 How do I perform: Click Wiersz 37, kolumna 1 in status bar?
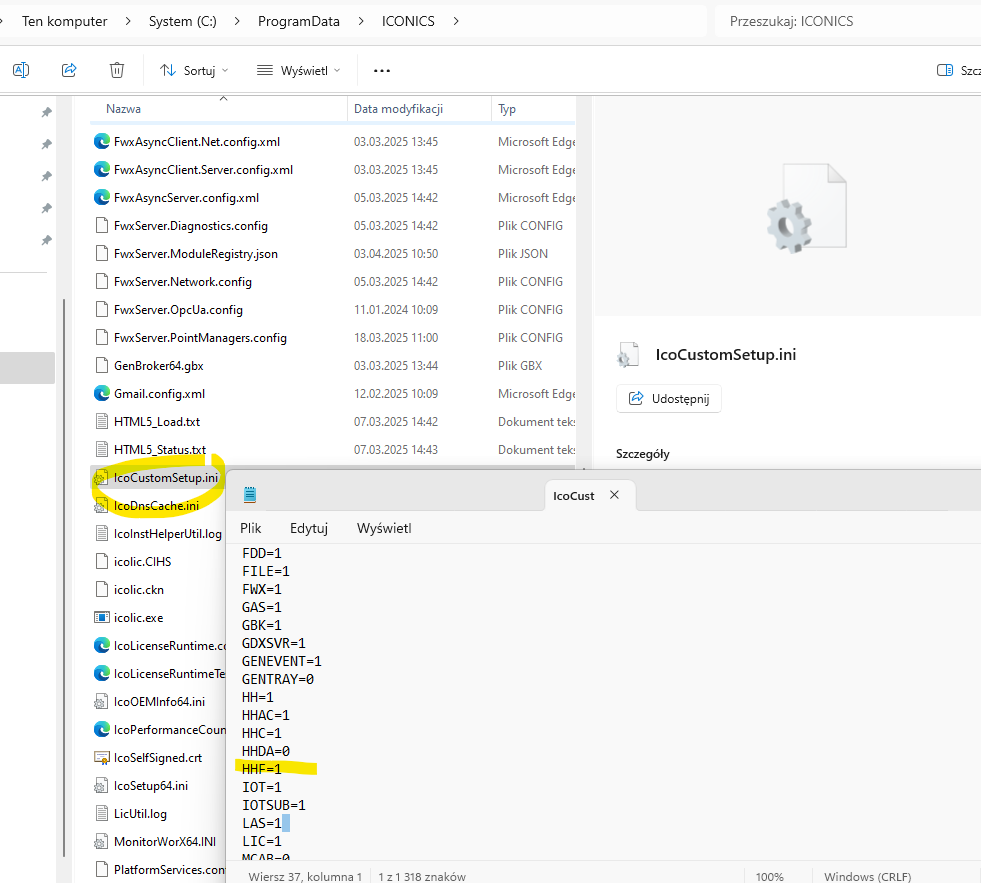(305, 877)
